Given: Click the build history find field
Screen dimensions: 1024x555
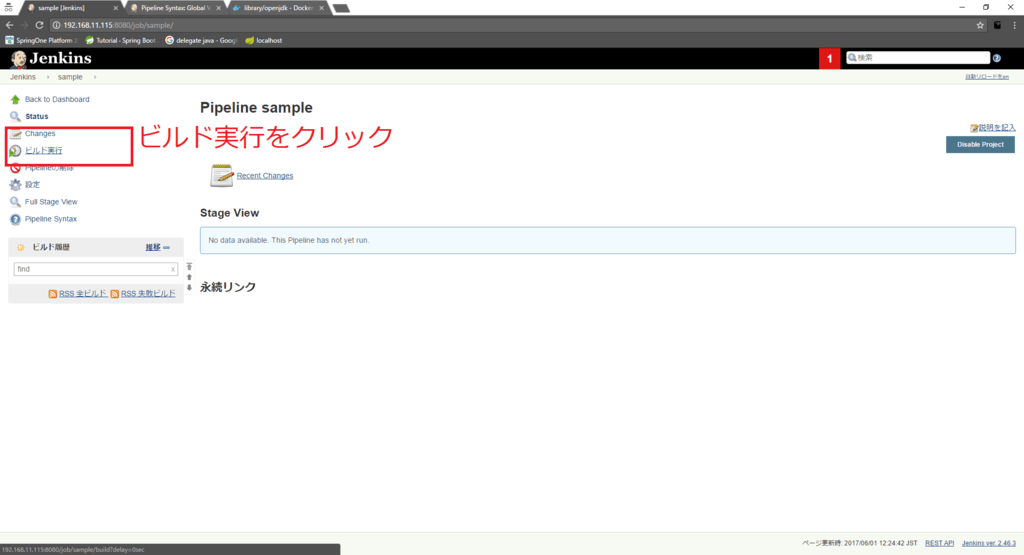Looking at the screenshot, I should (x=90, y=269).
